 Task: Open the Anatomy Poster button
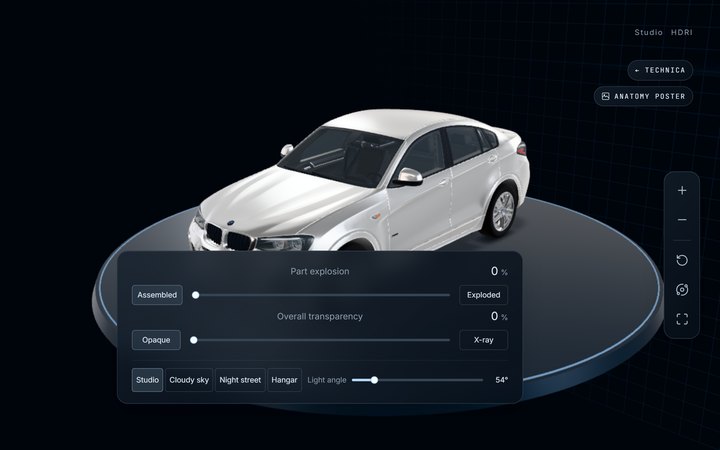tap(643, 96)
